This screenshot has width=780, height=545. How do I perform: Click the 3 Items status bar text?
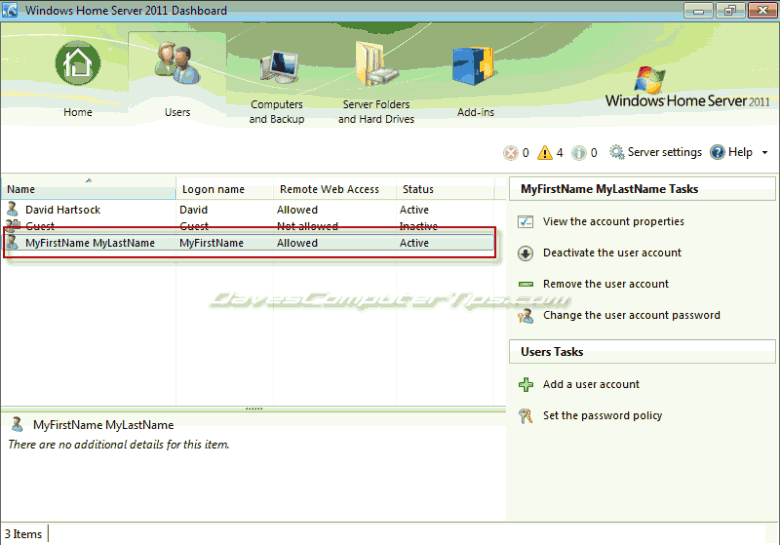point(23,534)
